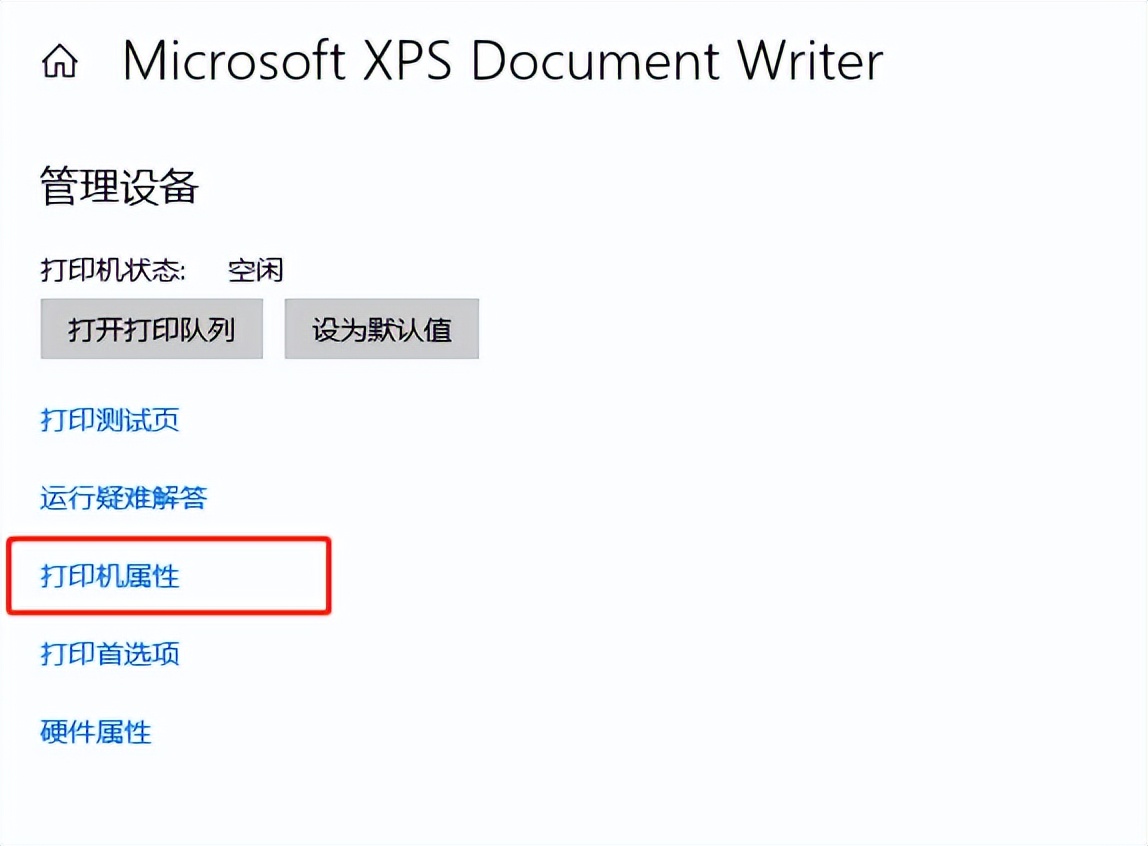Set this printer as the default

coord(382,329)
